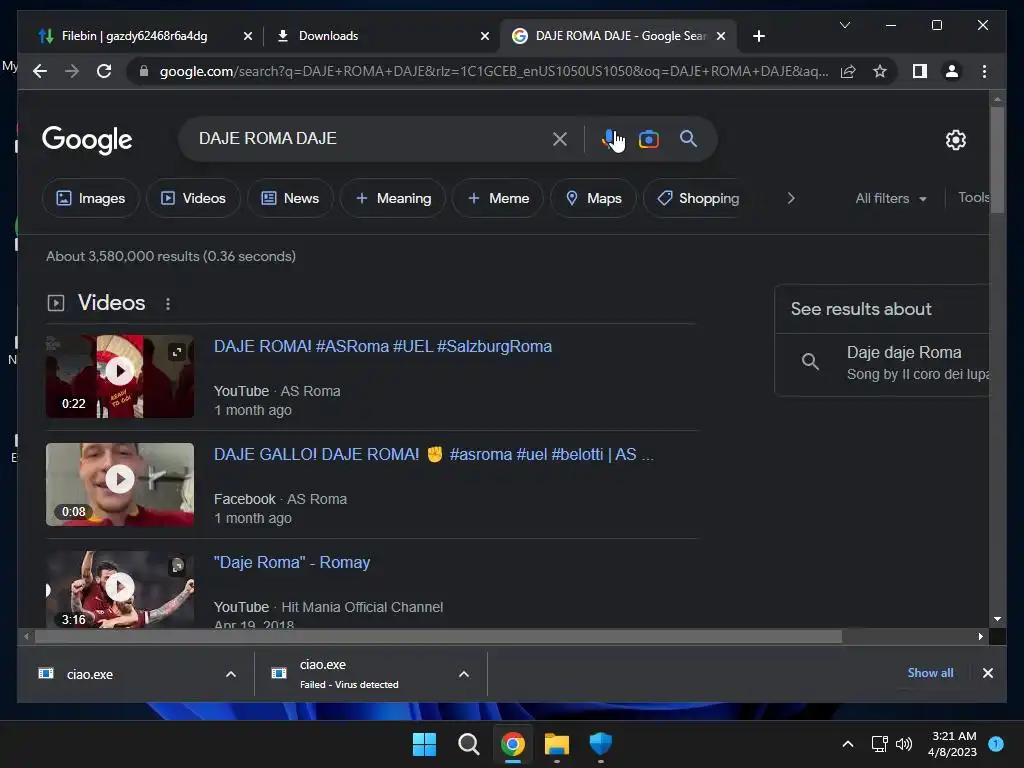Show more filter chips with right arrow

pos(791,198)
